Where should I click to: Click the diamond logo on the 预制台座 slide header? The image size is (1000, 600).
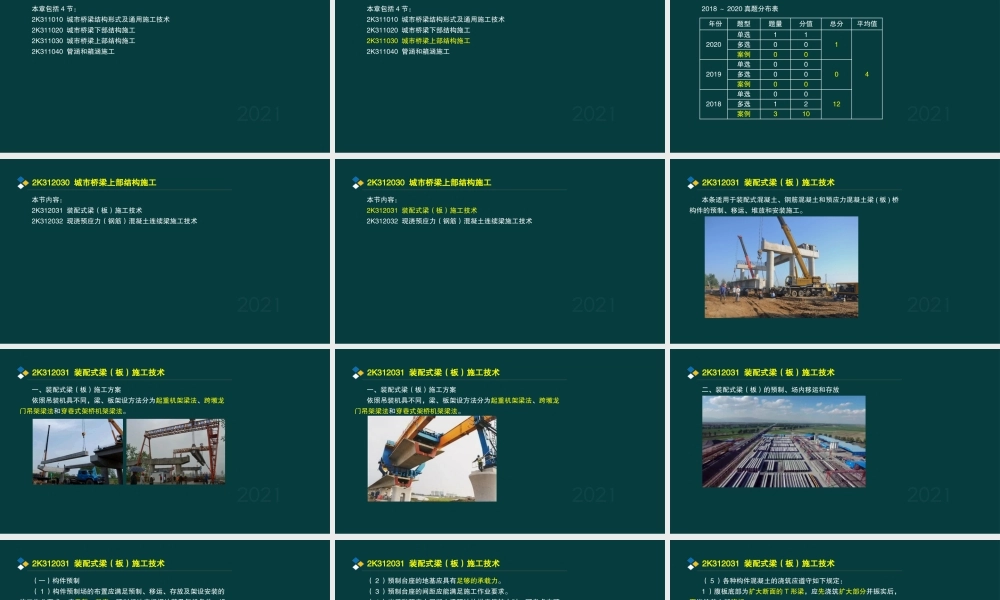pos(358,564)
